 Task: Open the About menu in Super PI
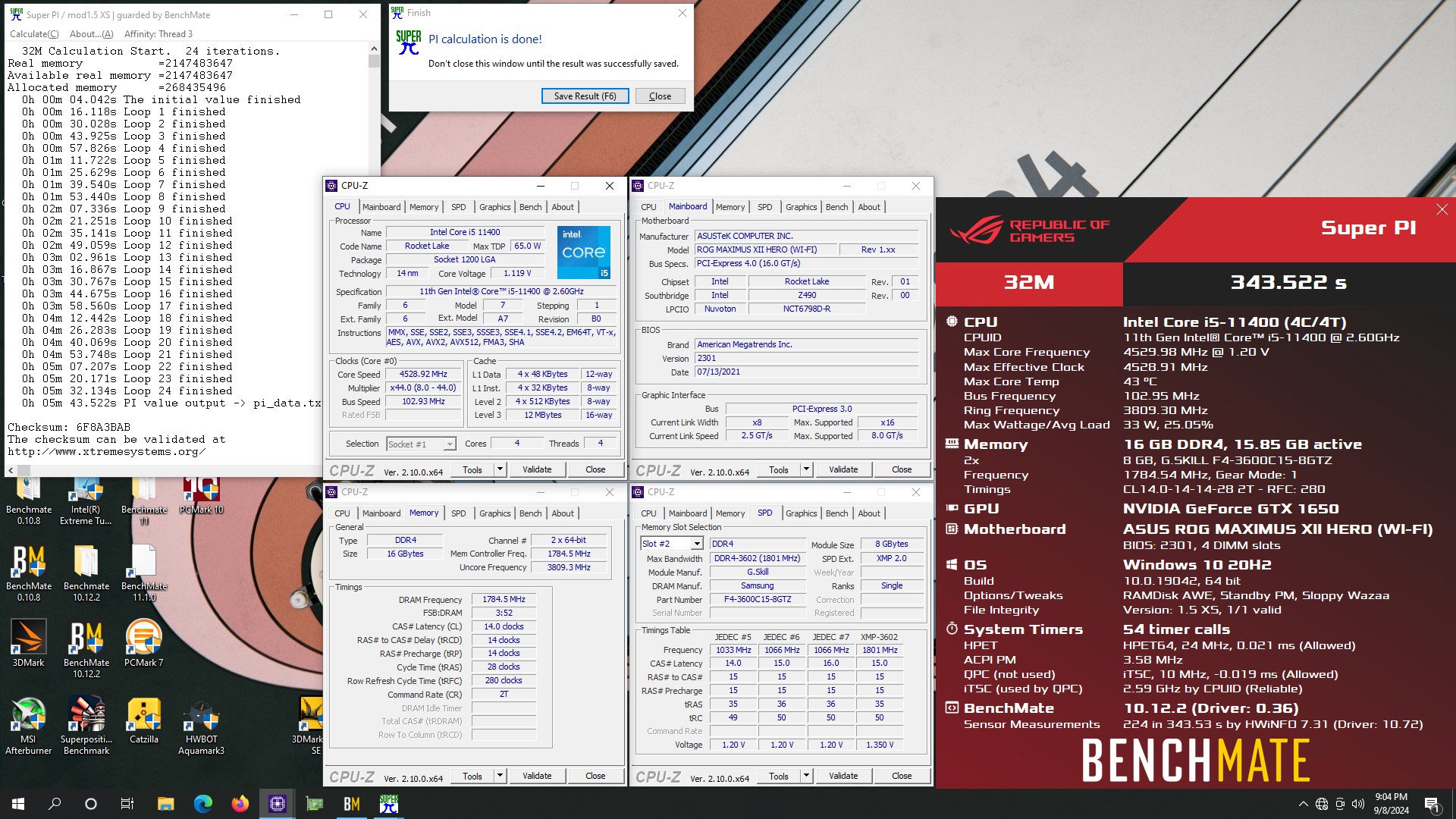tap(91, 34)
